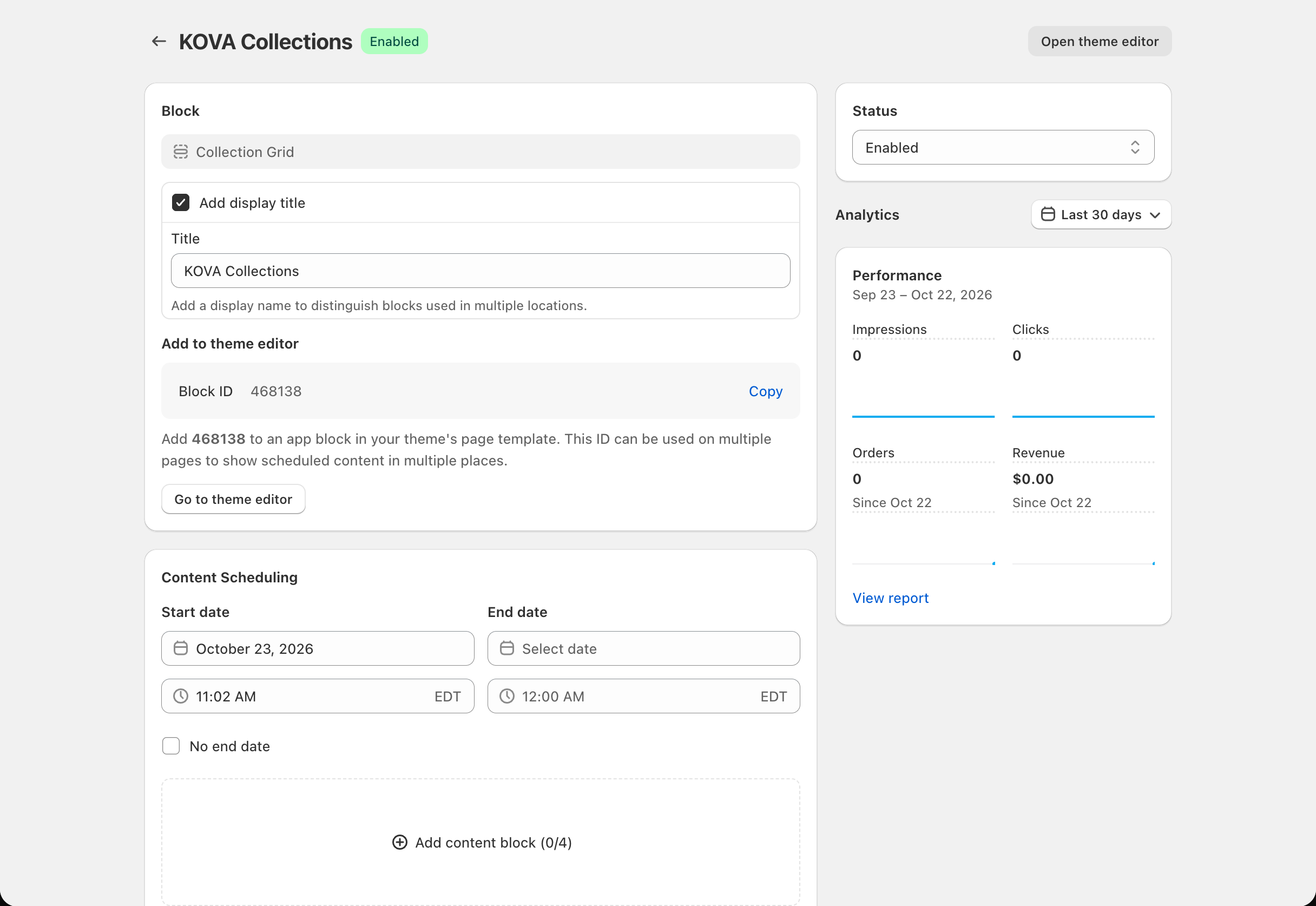The width and height of the screenshot is (1316, 906).
Task: Open the View report link
Action: (890, 598)
